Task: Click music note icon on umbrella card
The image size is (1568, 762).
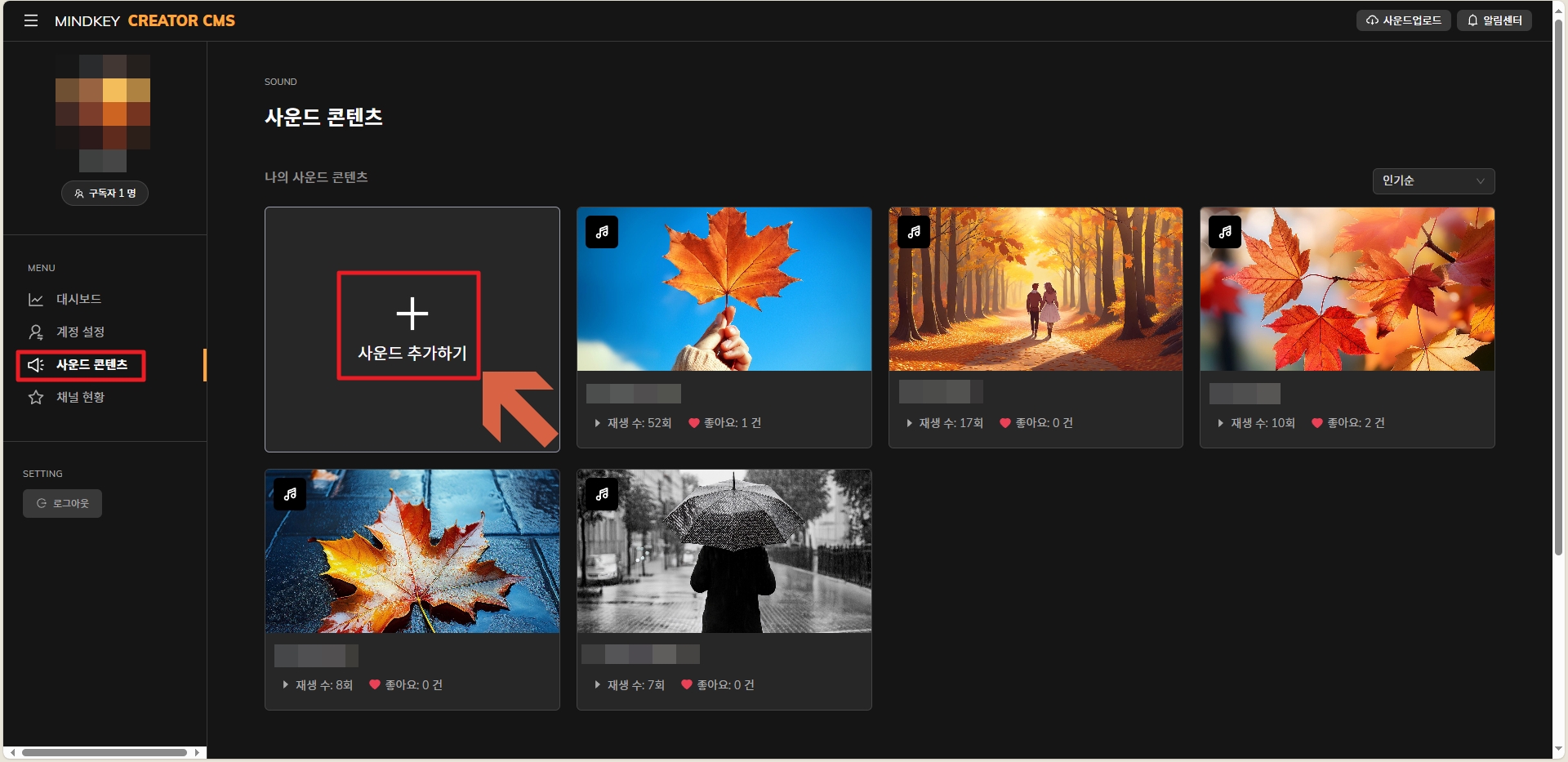Action: (602, 494)
